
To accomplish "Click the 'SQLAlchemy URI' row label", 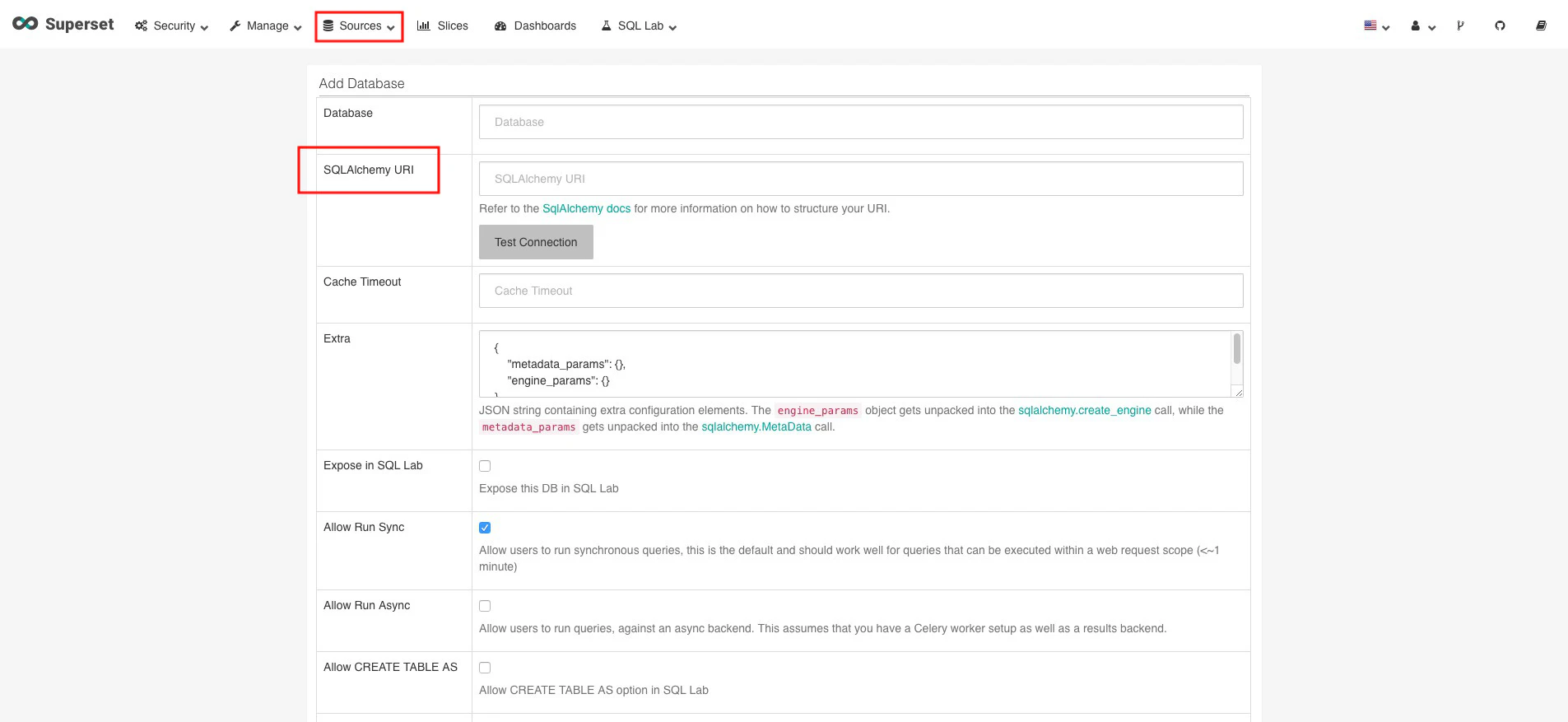I will click(x=369, y=170).
